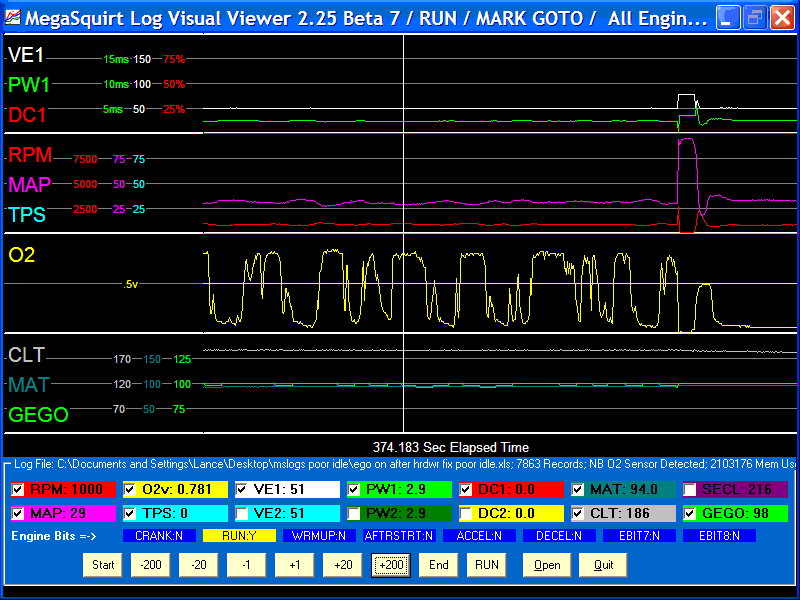Quit the log viewer
800x600 pixels.
click(603, 565)
